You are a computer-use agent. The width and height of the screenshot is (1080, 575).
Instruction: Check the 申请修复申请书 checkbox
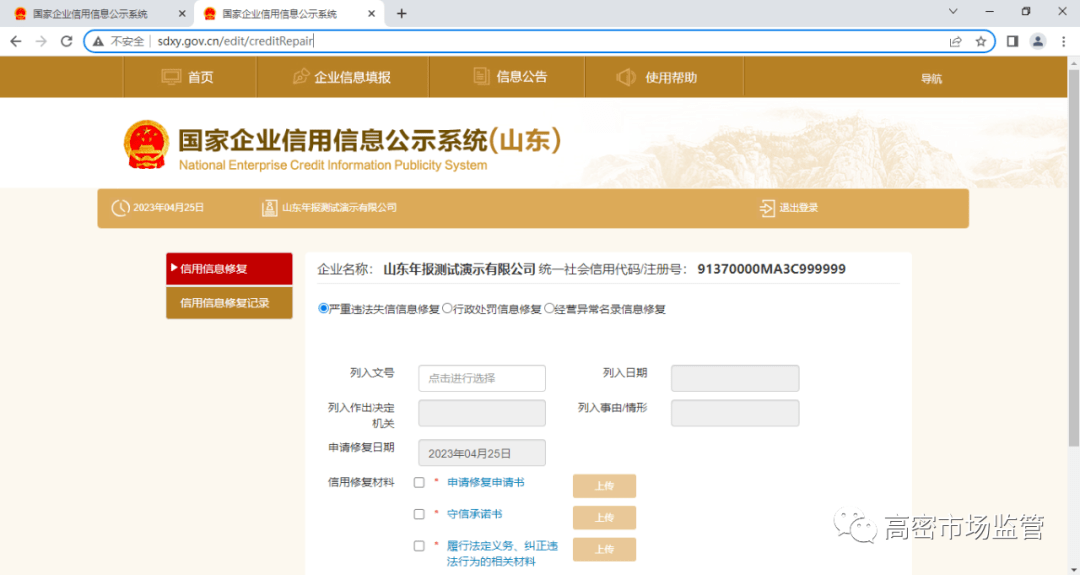(419, 483)
